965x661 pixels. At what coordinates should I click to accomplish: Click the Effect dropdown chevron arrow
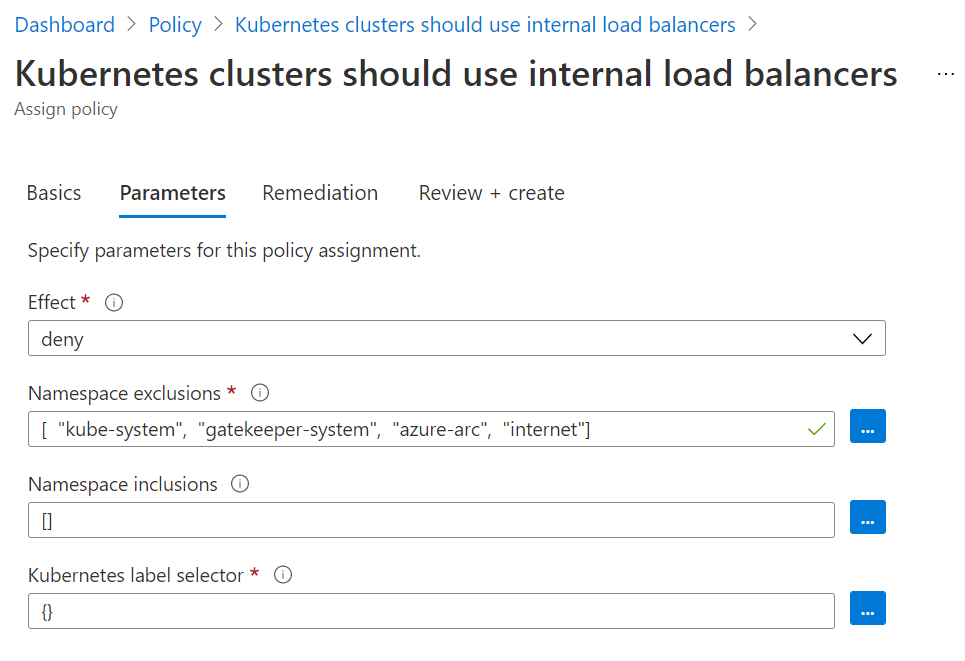pos(862,339)
